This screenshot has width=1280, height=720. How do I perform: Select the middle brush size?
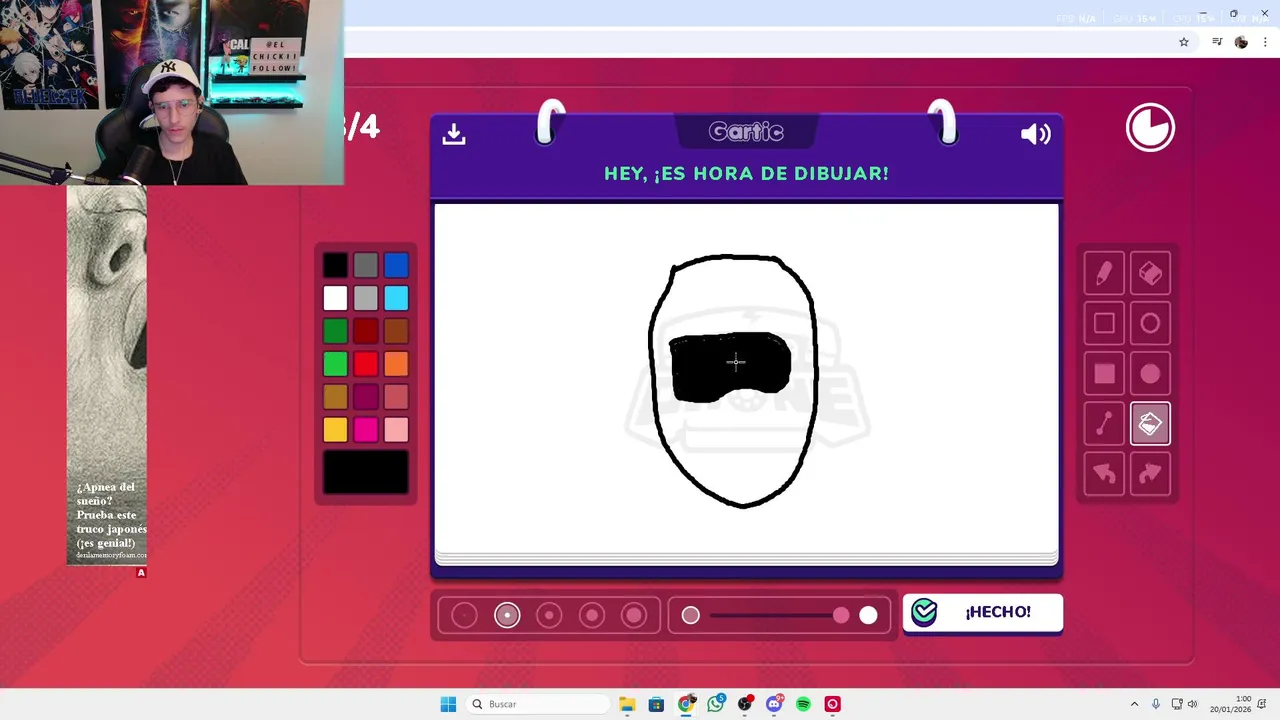(x=549, y=615)
